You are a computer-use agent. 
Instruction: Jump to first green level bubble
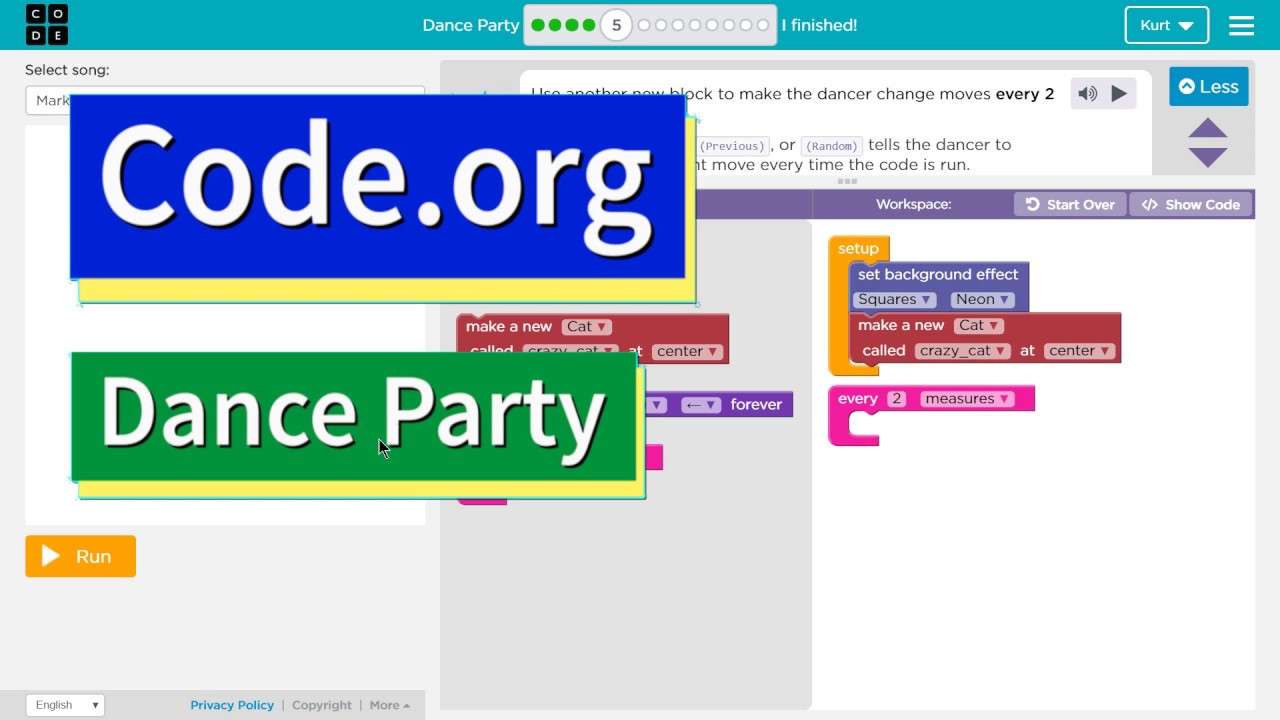tap(538, 25)
